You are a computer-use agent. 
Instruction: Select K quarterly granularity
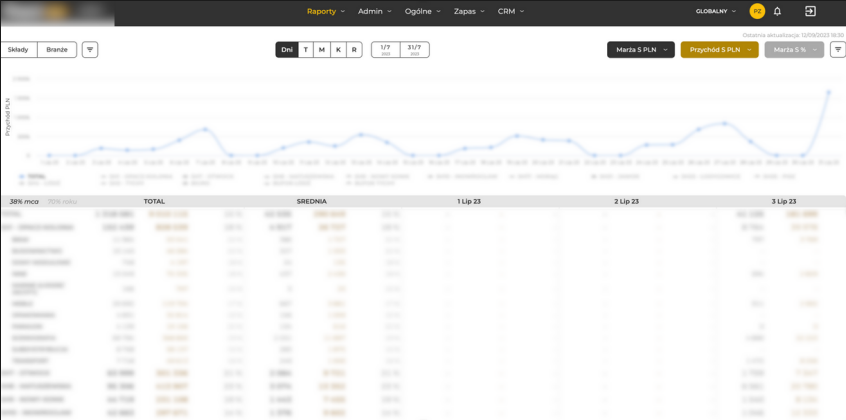[338, 49]
